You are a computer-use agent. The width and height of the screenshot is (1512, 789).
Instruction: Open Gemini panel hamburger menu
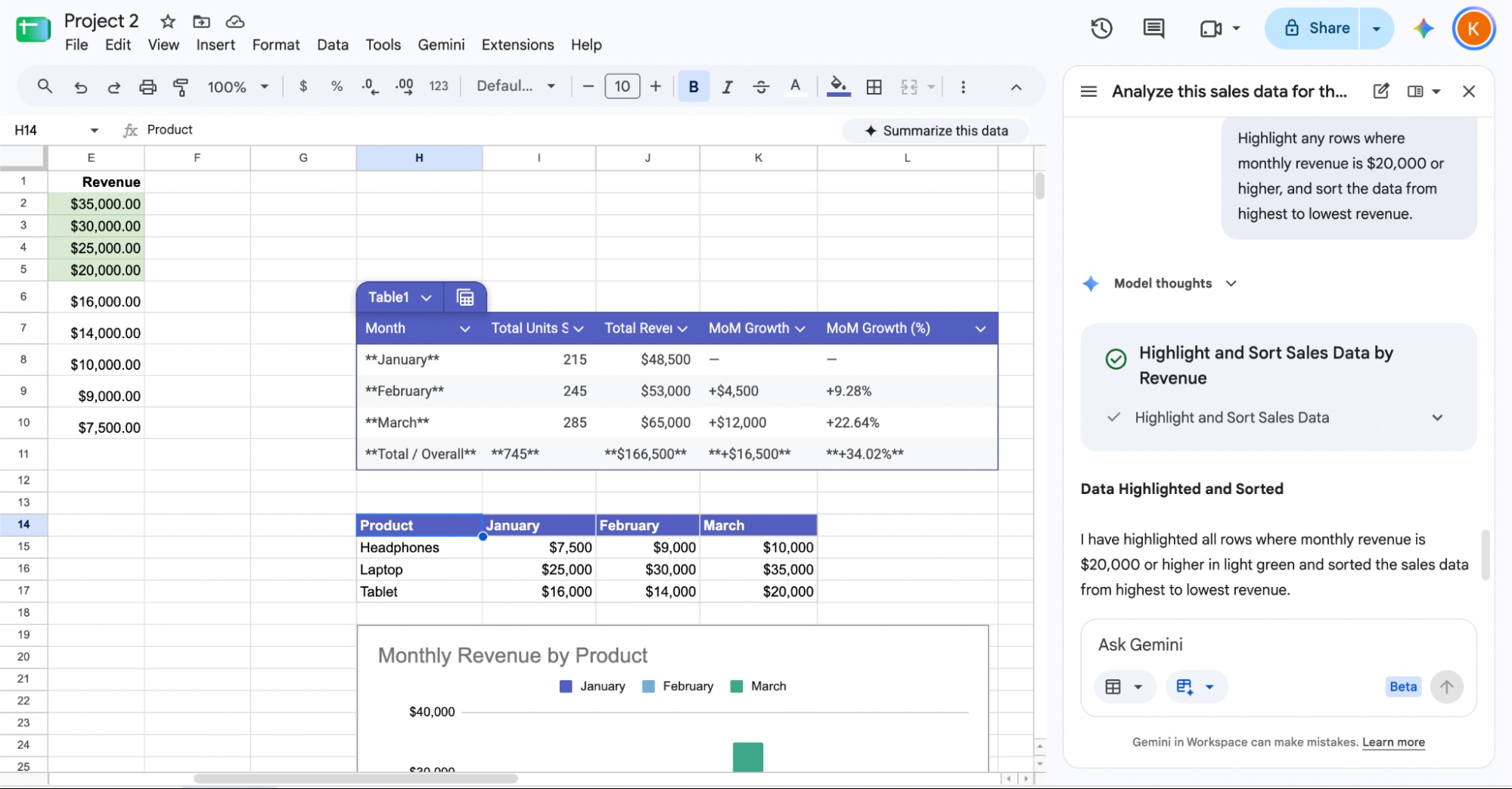point(1088,91)
